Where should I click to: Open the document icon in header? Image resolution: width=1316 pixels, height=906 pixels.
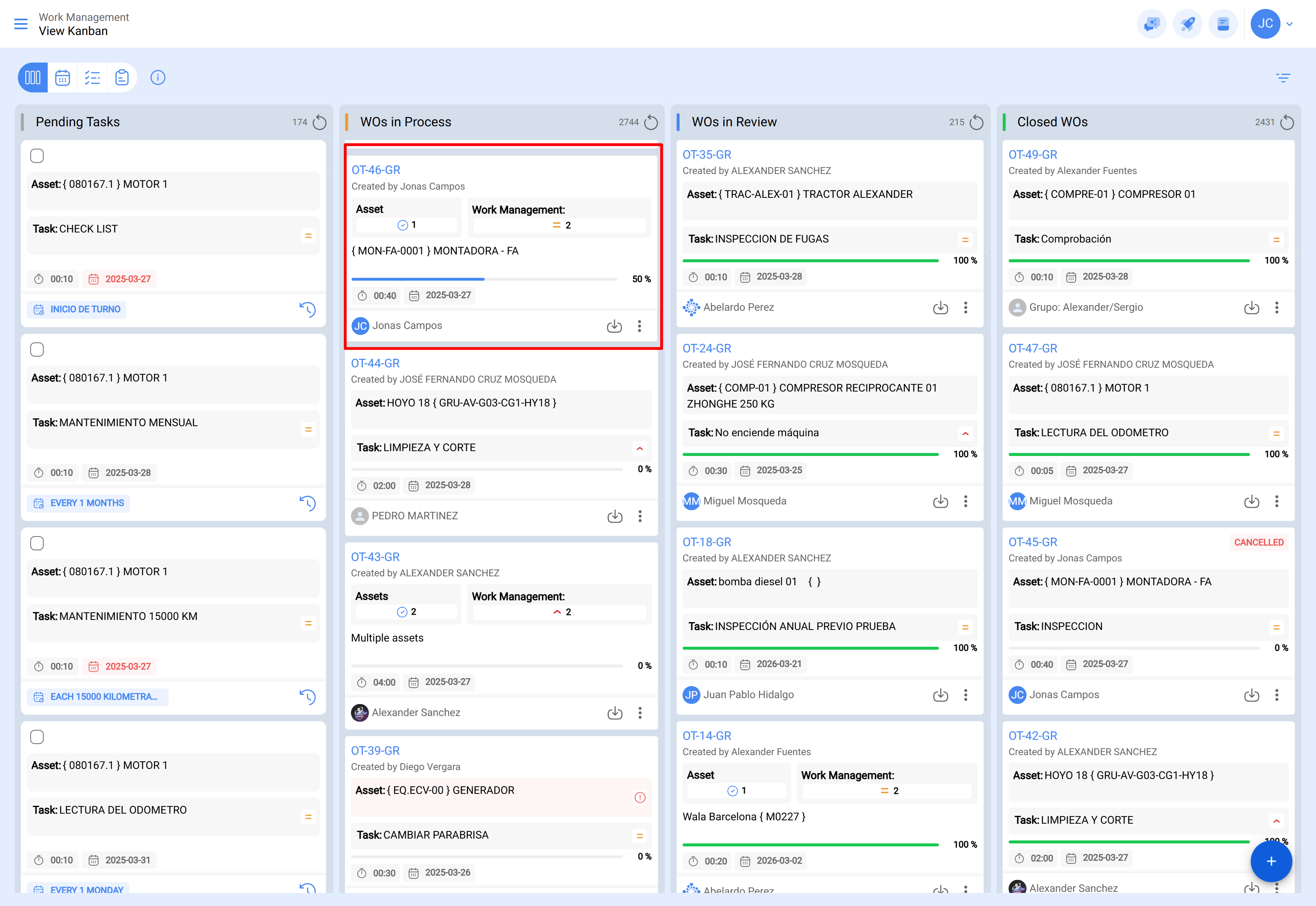1224,24
